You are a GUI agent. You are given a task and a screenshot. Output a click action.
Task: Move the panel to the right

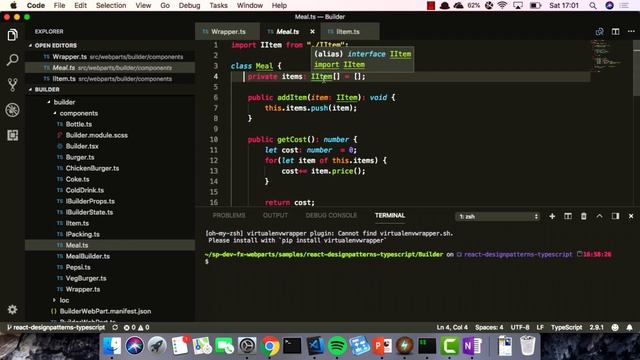click(x=615, y=216)
